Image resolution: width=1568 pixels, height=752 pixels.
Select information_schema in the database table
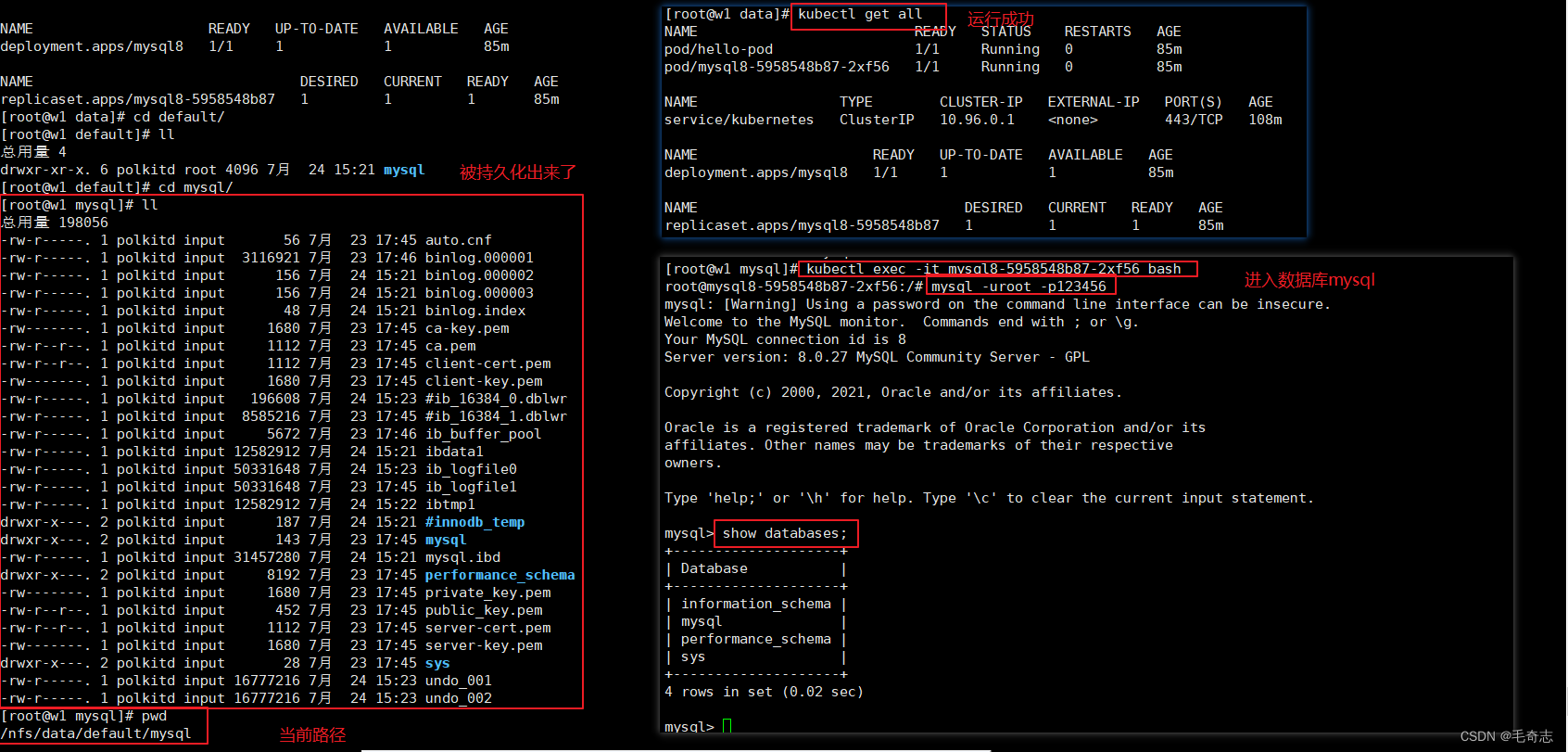pyautogui.click(x=756, y=604)
